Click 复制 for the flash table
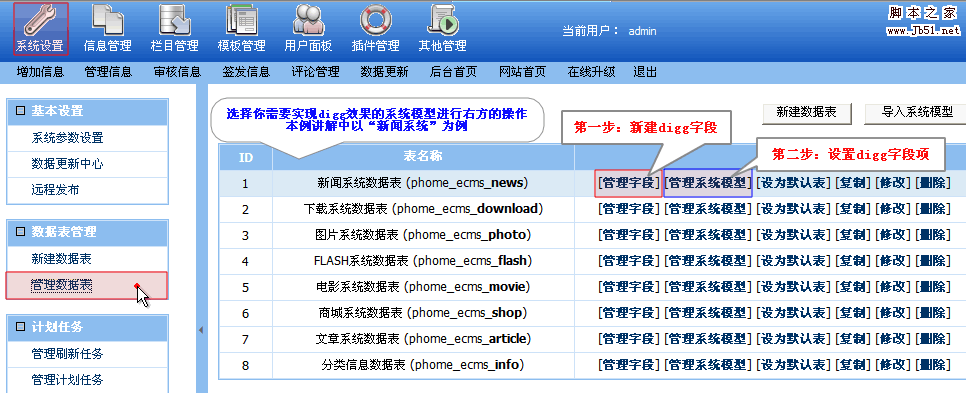966x393 pixels. 853,261
